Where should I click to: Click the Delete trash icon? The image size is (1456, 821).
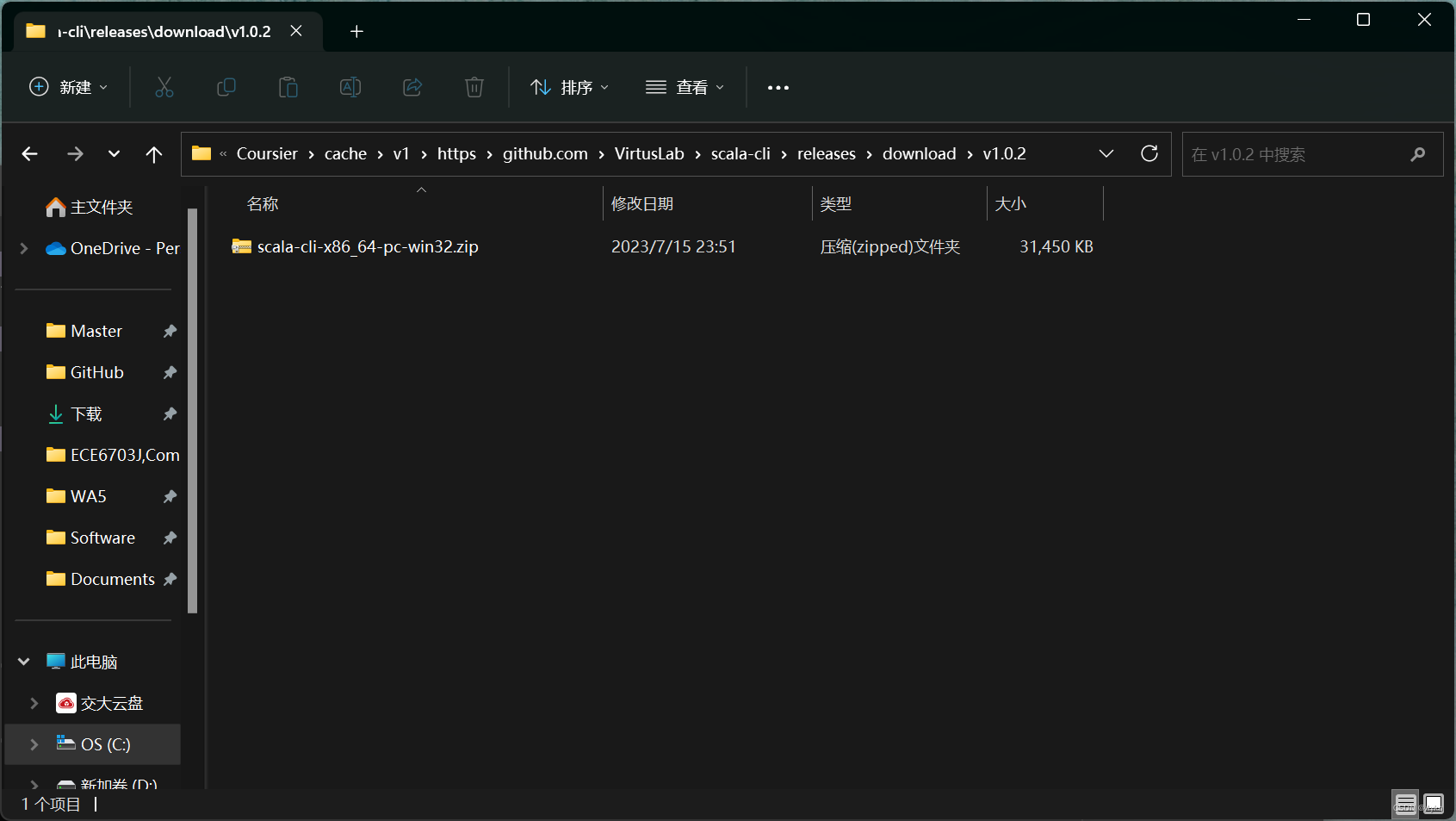click(x=474, y=87)
